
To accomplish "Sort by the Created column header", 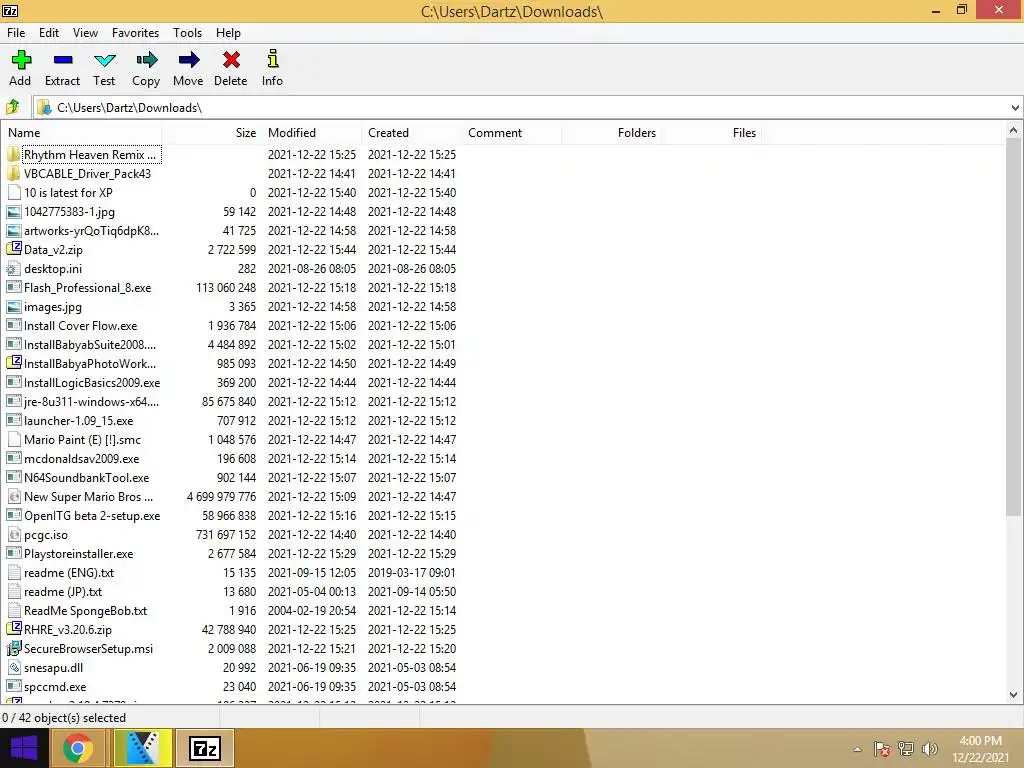I will coord(411,133).
